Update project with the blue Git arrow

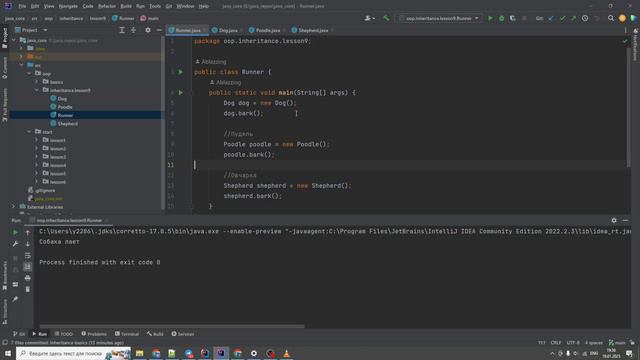coord(551,18)
